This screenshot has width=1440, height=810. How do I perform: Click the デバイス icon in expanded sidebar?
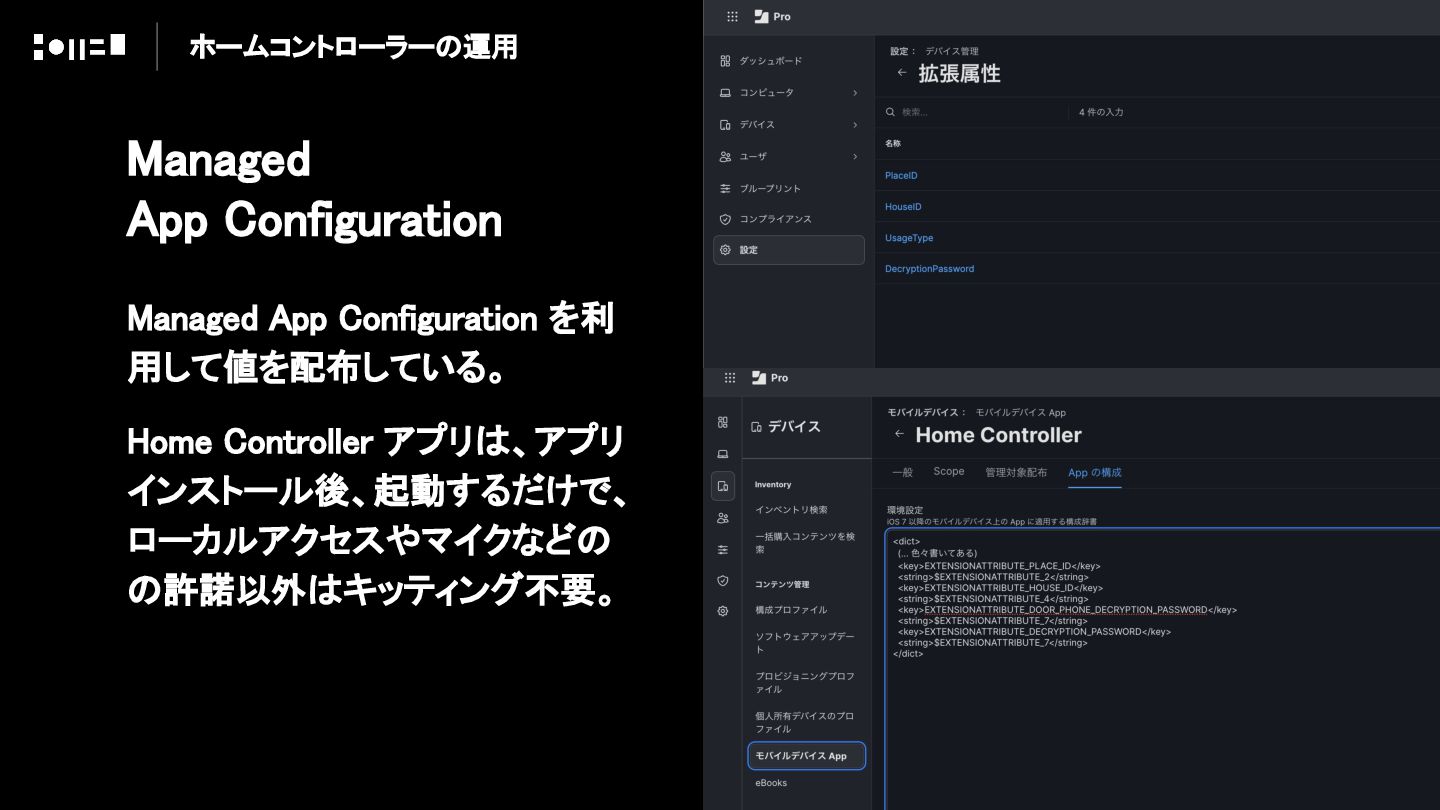pos(725,125)
